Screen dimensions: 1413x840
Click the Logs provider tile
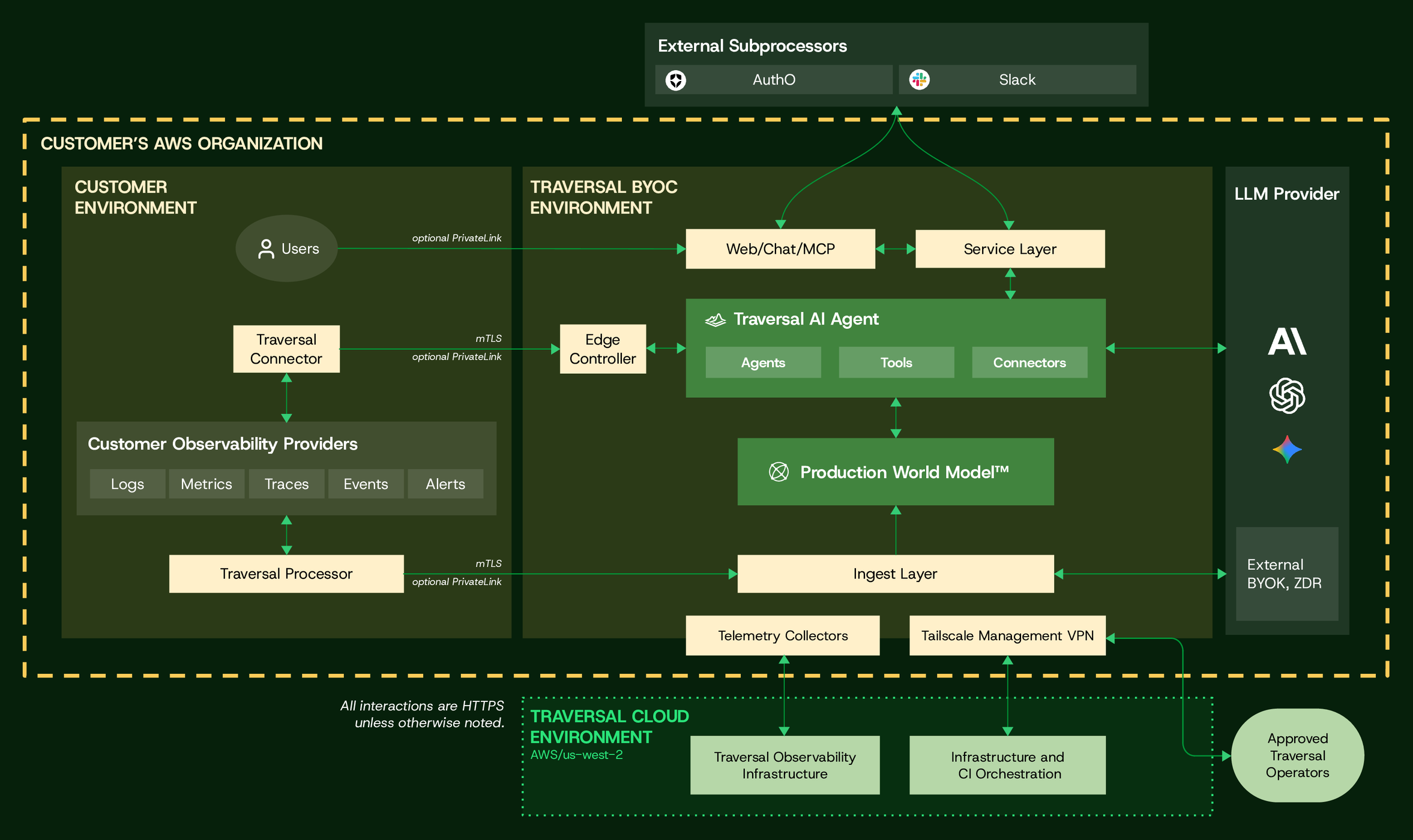[x=127, y=484]
